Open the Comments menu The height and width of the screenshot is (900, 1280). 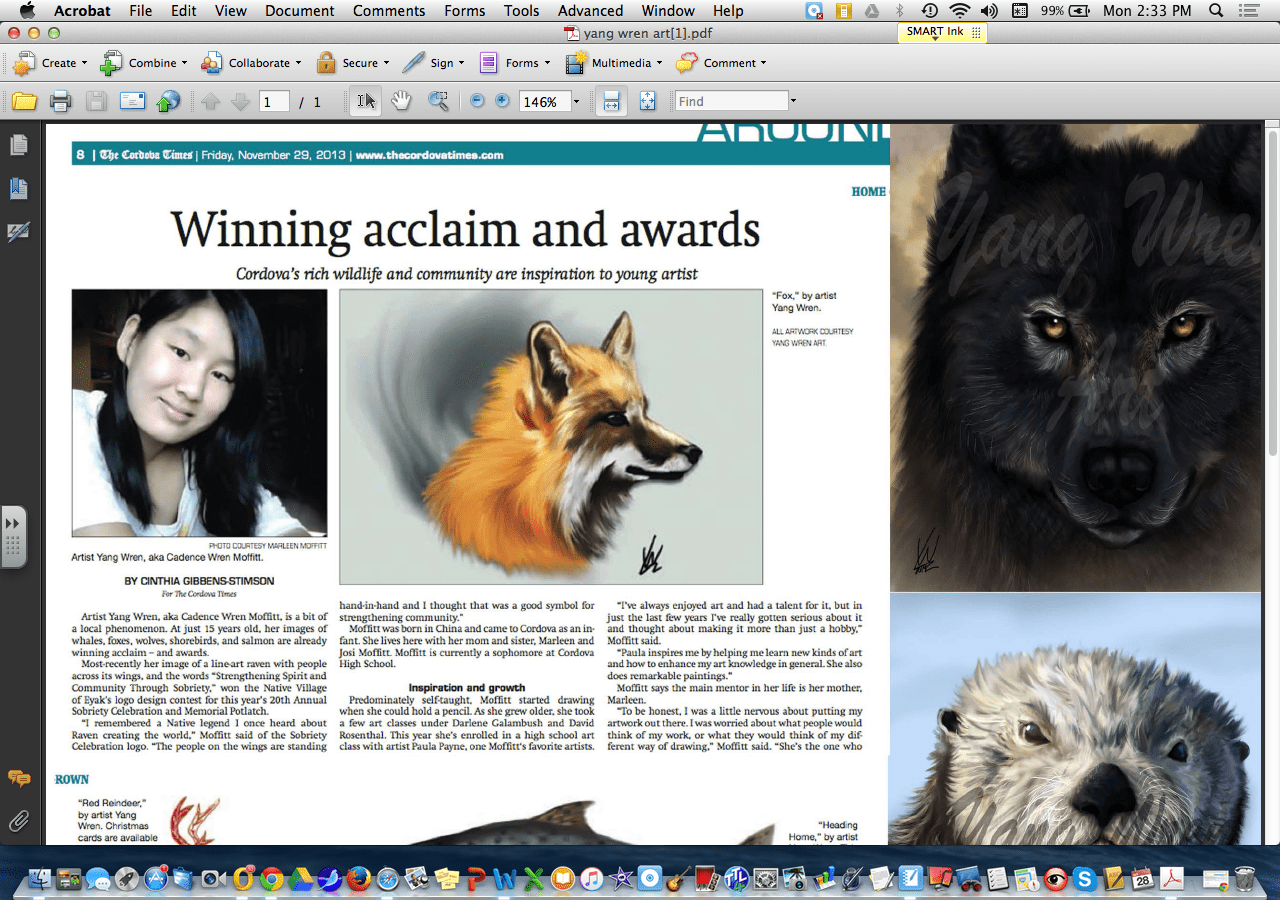click(389, 11)
